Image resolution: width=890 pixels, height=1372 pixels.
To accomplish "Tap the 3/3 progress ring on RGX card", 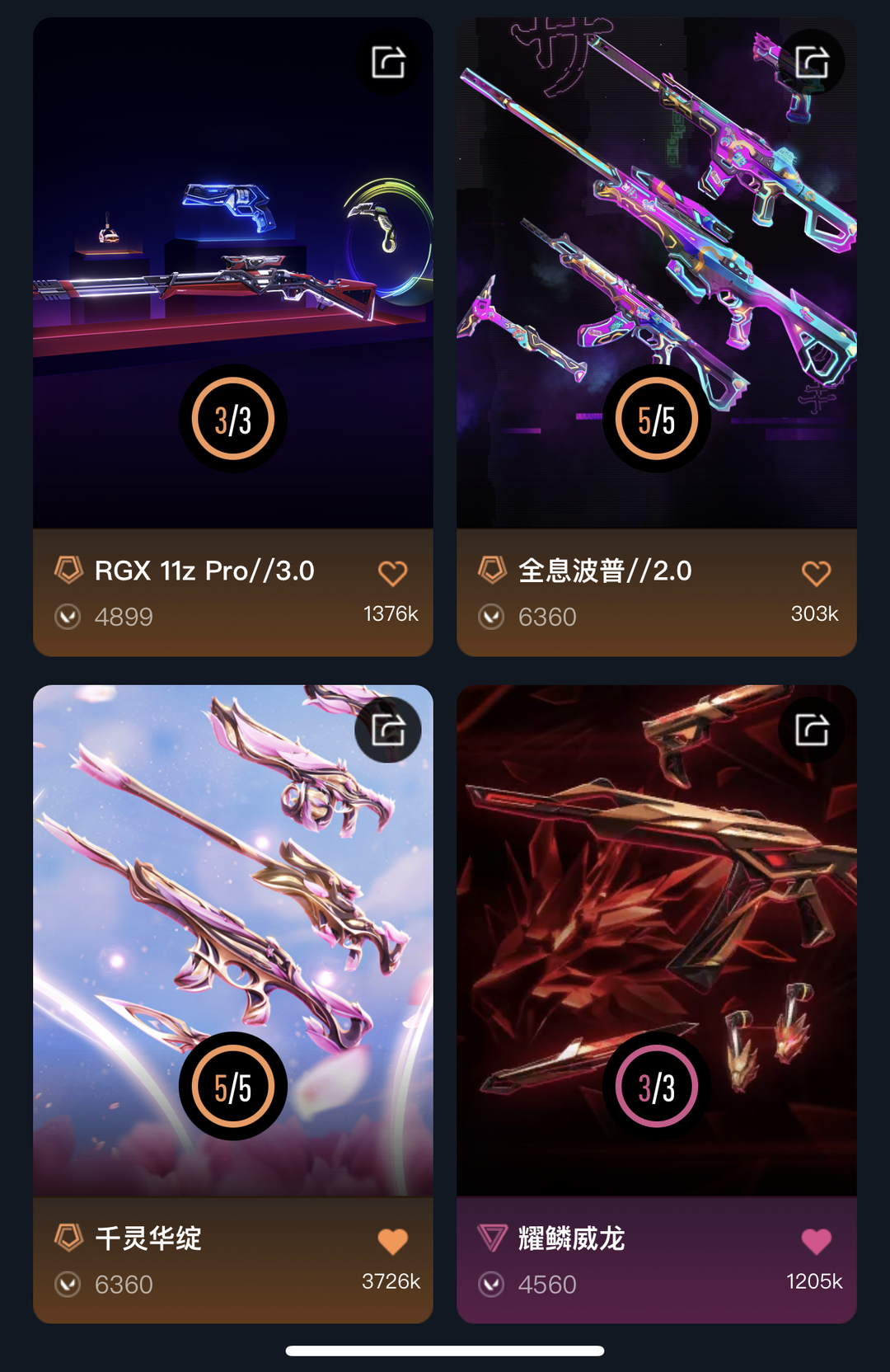I will coord(233,419).
